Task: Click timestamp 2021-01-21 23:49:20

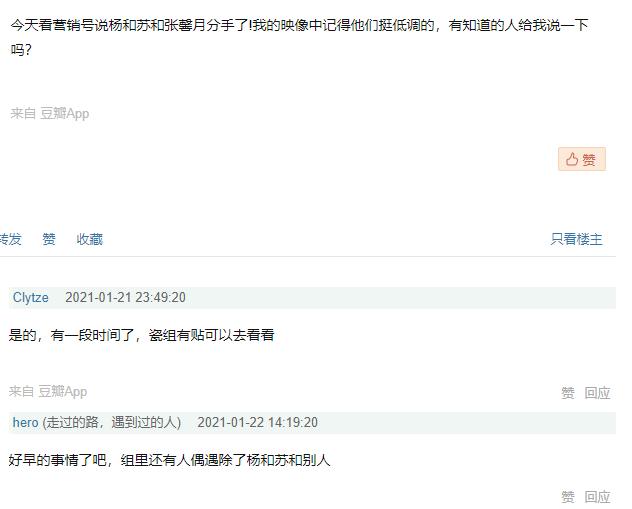Action: point(125,297)
